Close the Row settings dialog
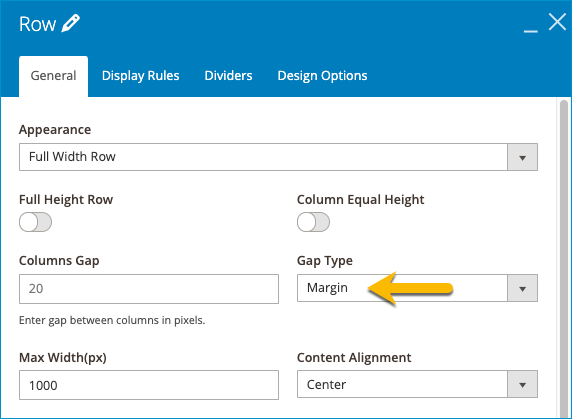 pos(557,22)
